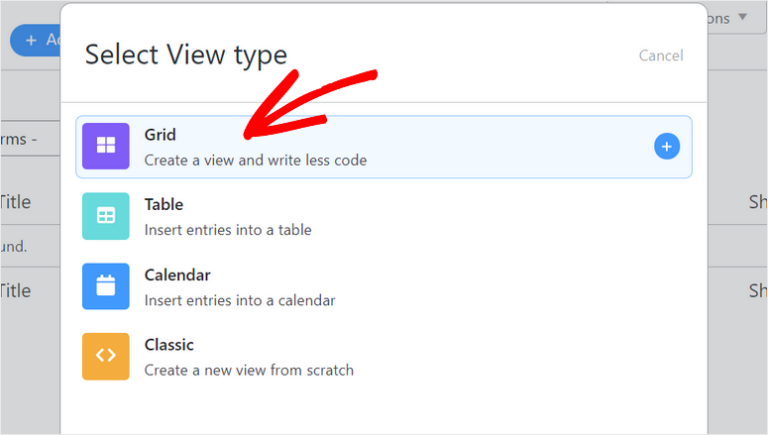Click the purple Grid view icon
The width and height of the screenshot is (768, 435).
tap(106, 146)
